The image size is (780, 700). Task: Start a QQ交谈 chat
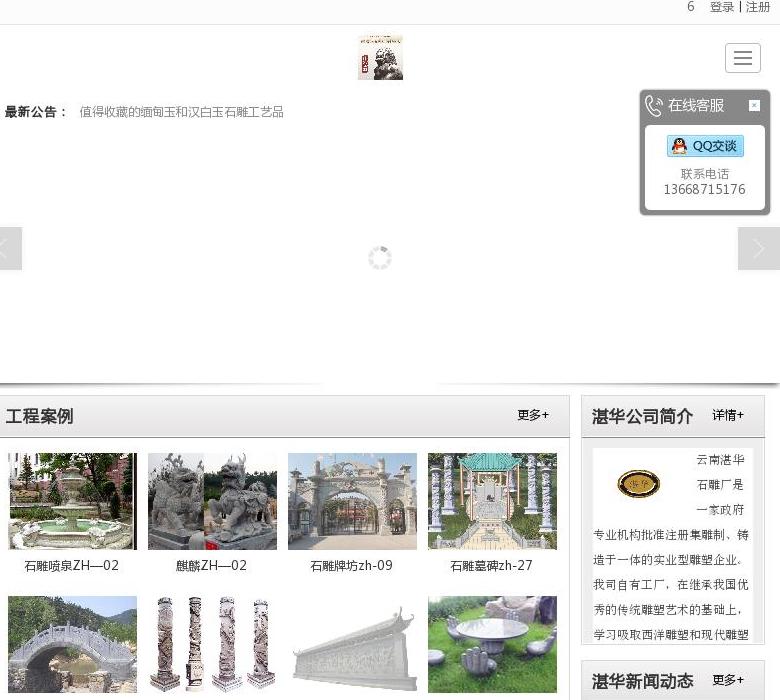click(x=705, y=146)
